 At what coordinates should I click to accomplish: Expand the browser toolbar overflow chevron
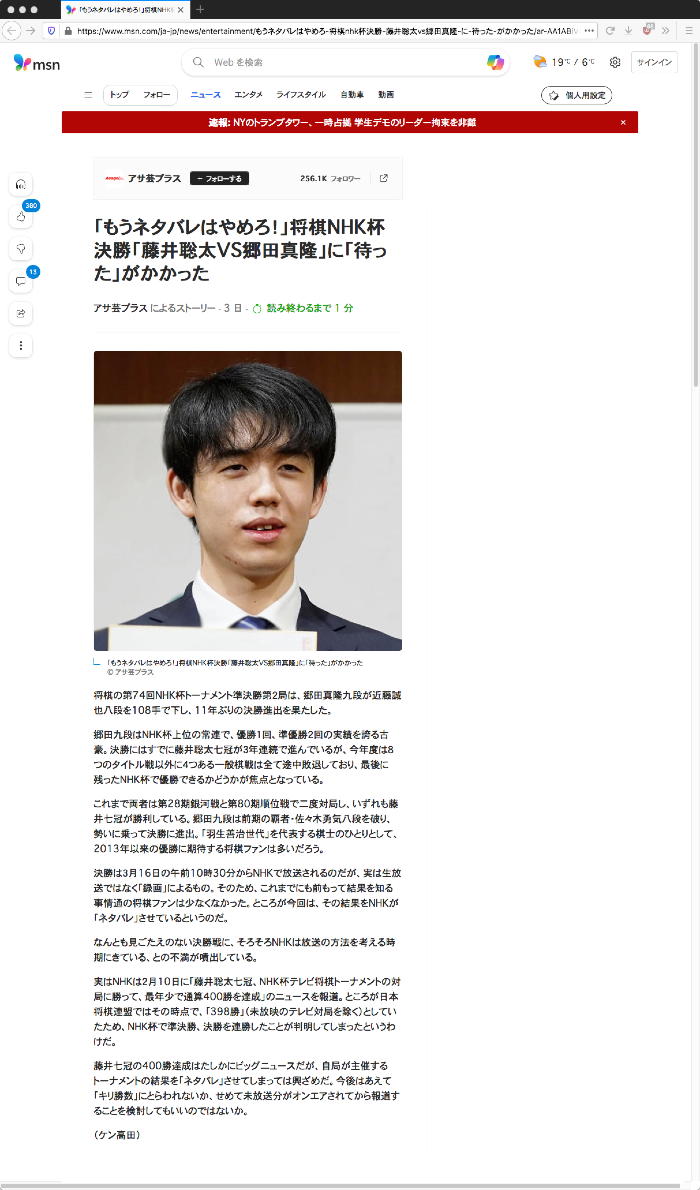(666, 30)
